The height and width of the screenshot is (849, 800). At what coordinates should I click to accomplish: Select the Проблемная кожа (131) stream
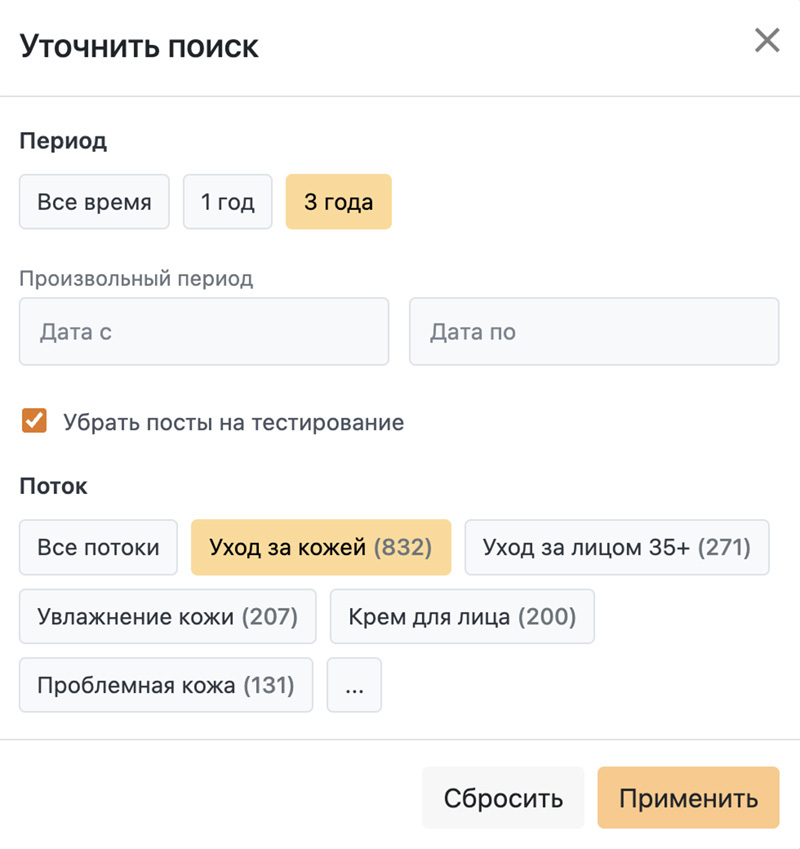[165, 685]
